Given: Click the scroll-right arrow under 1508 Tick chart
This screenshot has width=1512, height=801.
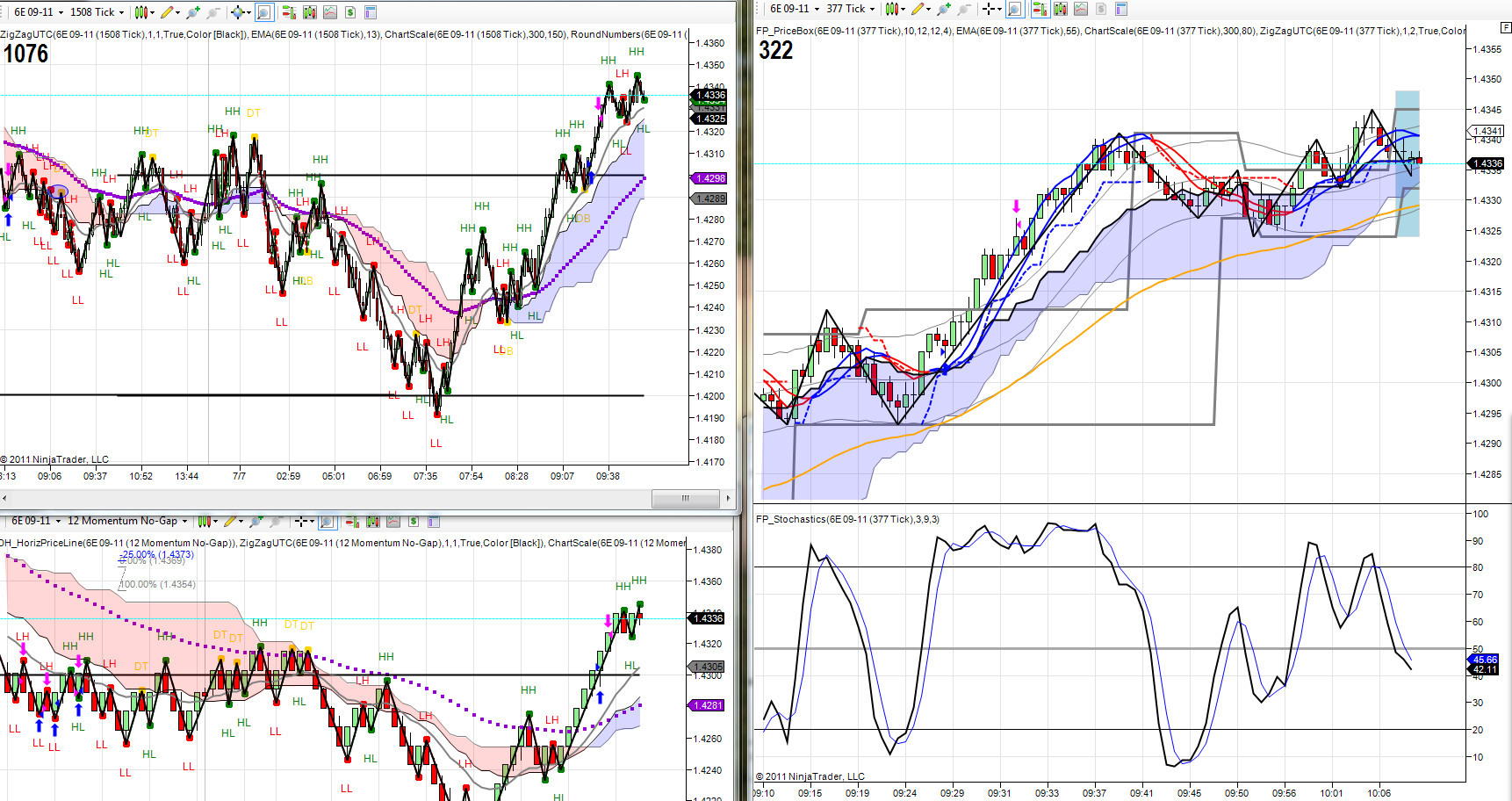Looking at the screenshot, I should [x=728, y=499].
